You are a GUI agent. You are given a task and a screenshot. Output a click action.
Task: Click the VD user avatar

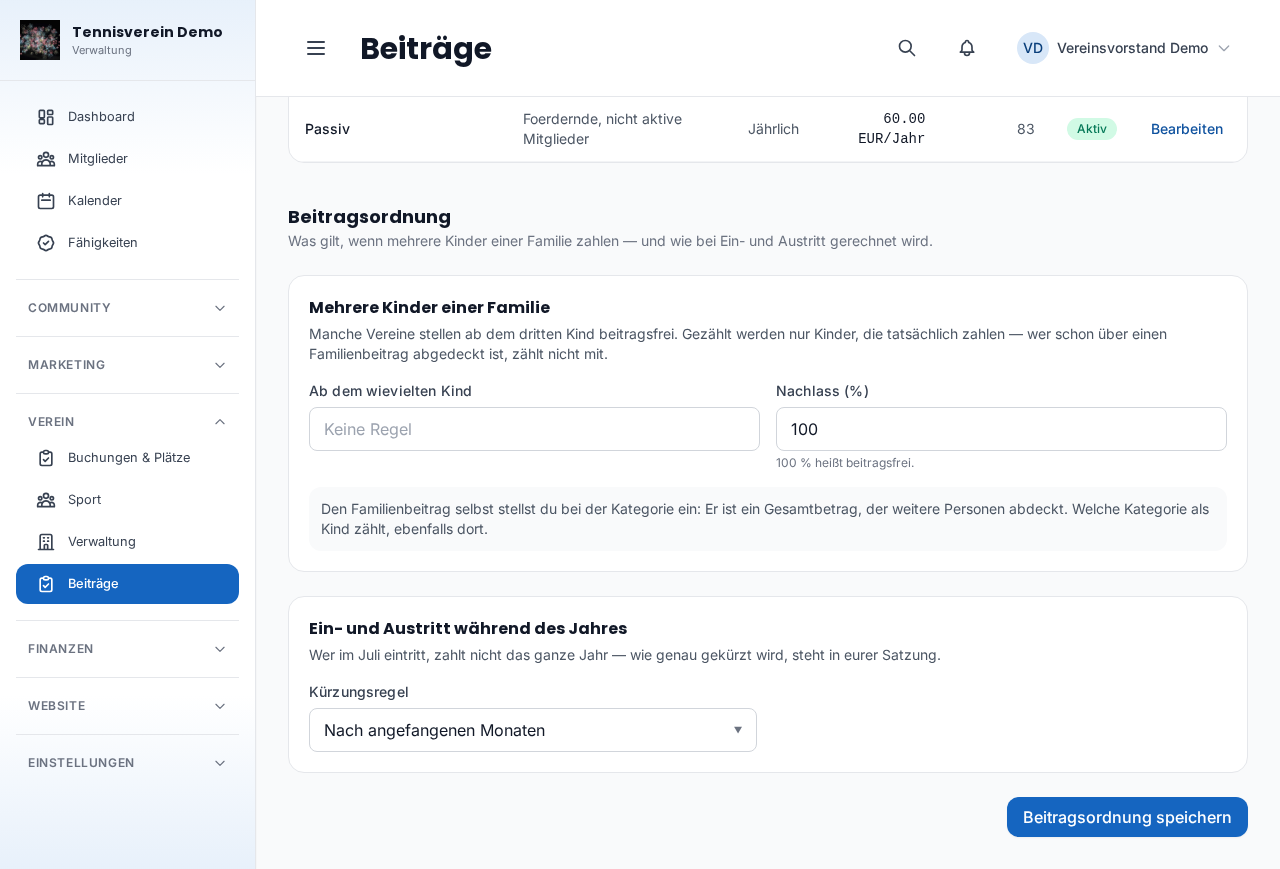1033,48
